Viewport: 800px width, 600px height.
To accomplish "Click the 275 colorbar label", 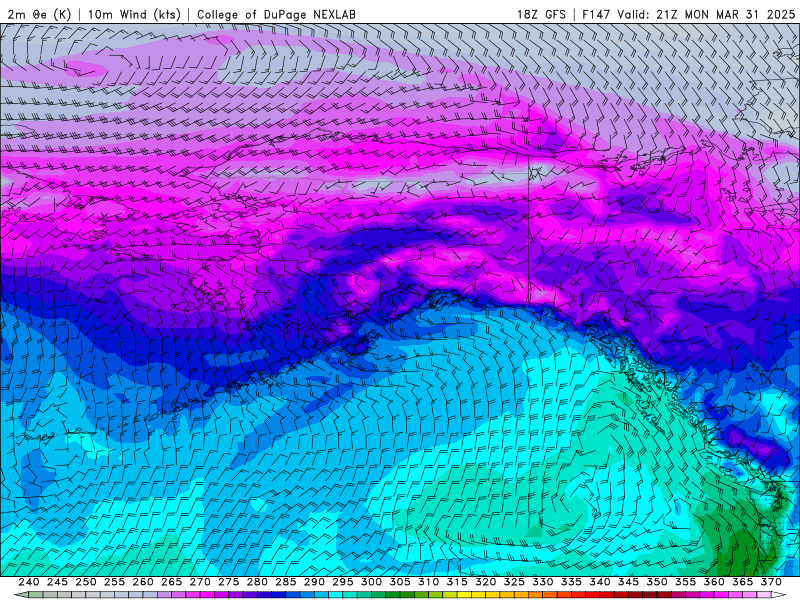I will [229, 582].
